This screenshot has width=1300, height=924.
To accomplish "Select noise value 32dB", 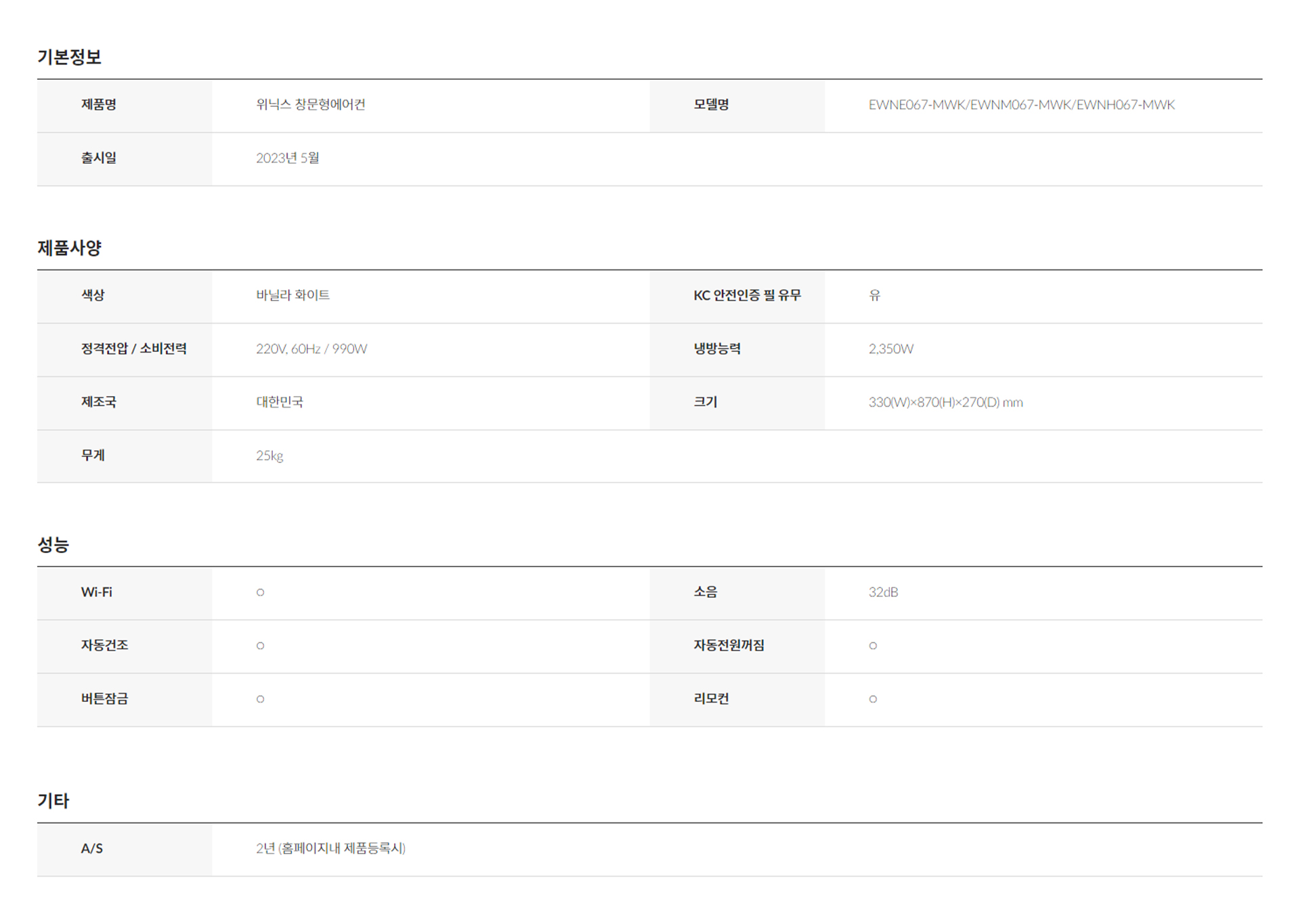I will tap(883, 592).
